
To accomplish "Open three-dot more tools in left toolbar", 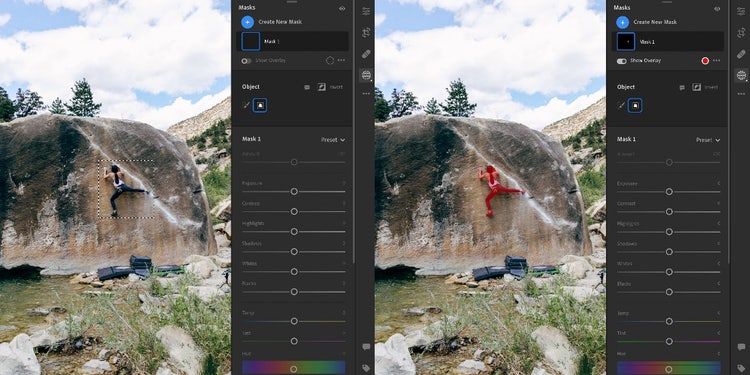I will (x=366, y=94).
